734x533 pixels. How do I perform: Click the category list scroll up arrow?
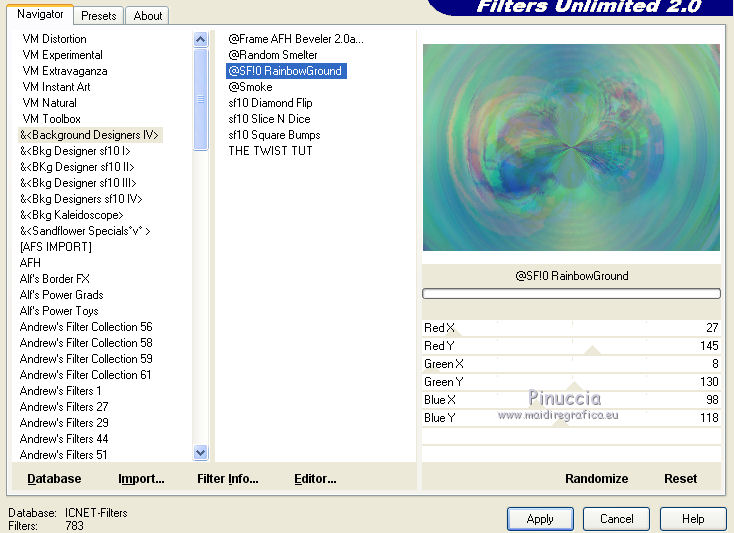(200, 39)
